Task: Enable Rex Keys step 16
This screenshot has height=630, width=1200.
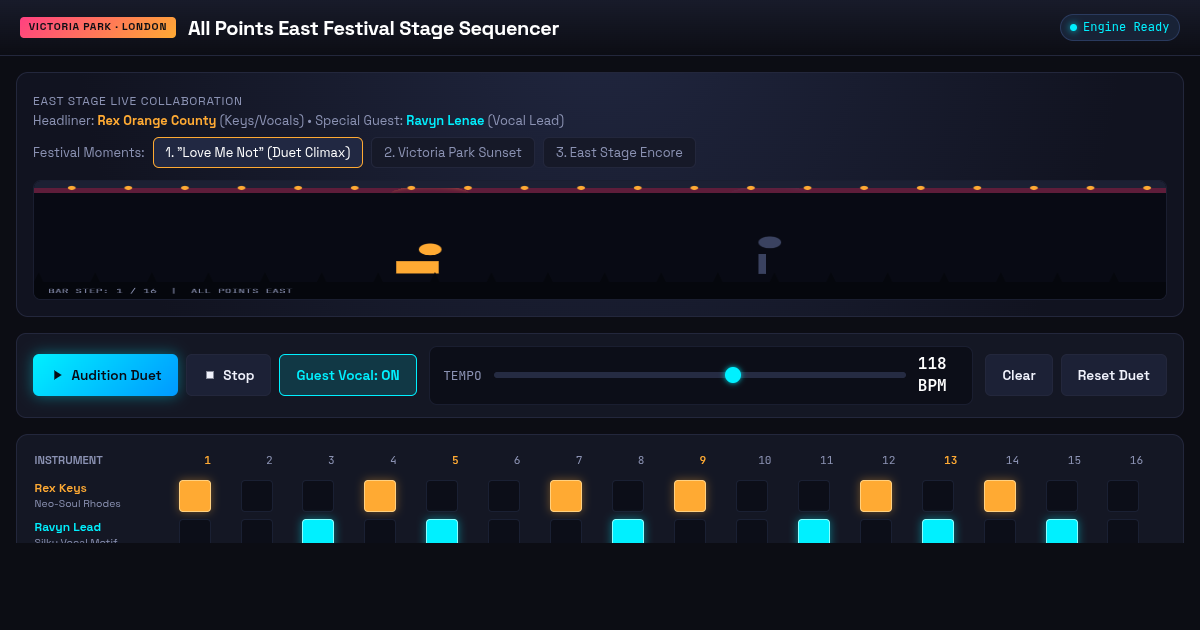Action: [1123, 496]
